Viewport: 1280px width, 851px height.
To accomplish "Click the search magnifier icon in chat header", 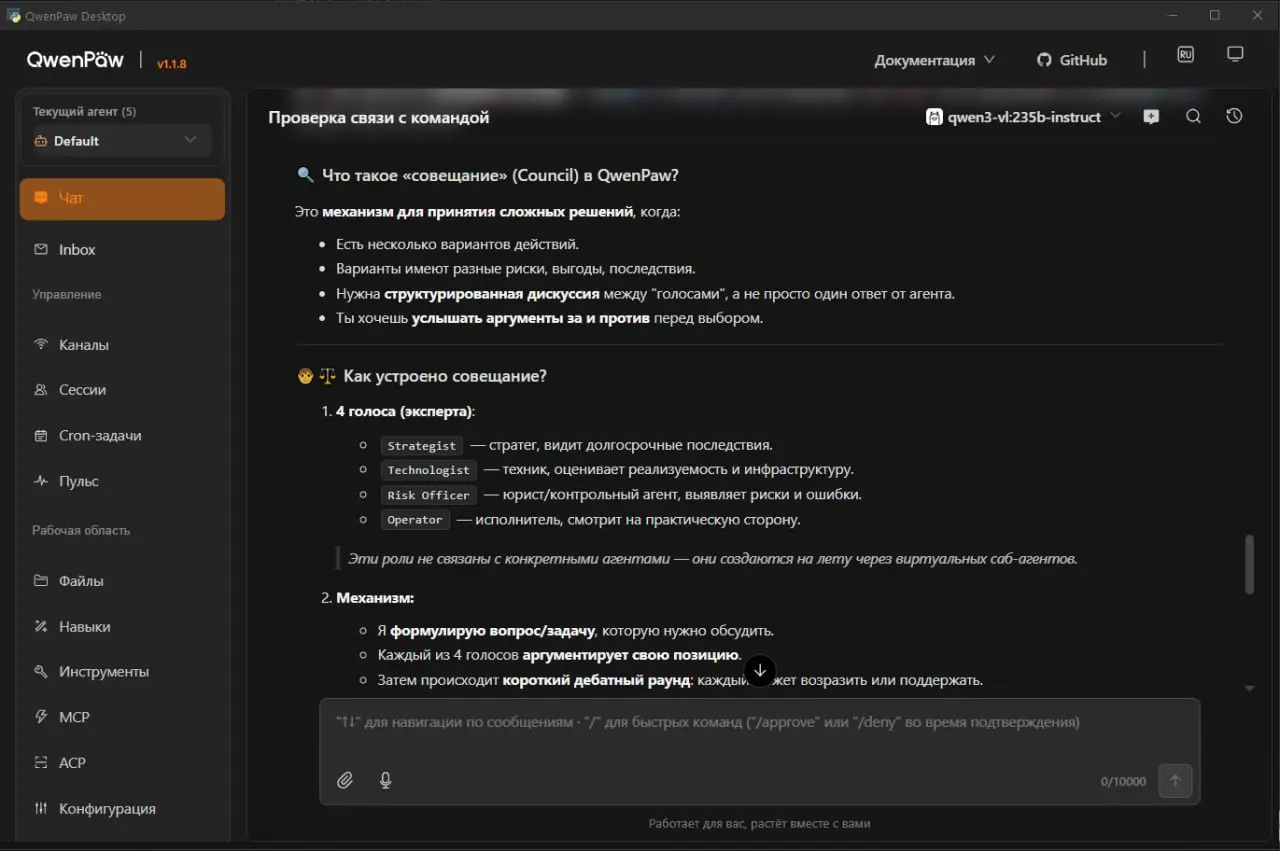I will (x=1193, y=117).
